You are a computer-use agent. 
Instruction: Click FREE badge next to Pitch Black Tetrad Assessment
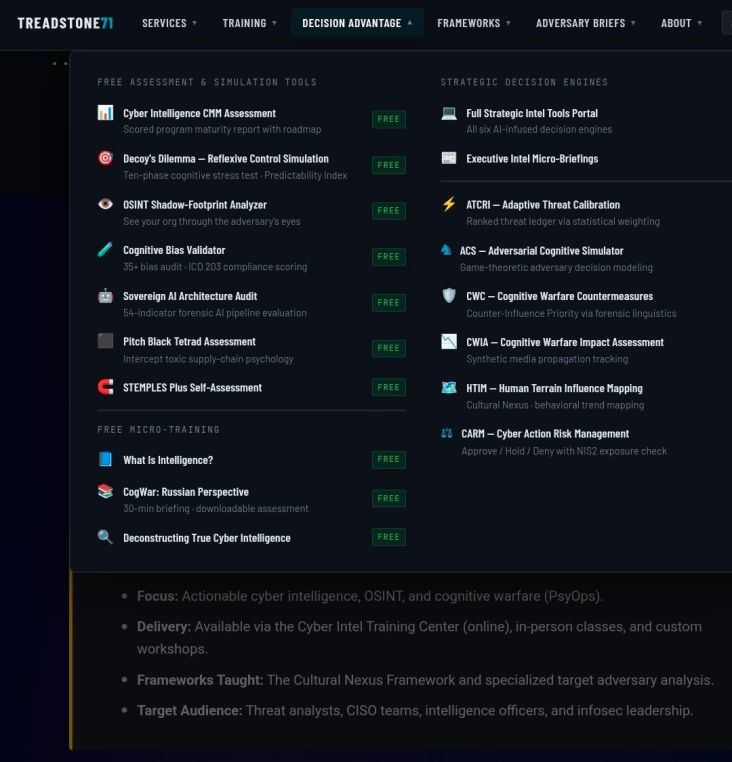click(388, 348)
